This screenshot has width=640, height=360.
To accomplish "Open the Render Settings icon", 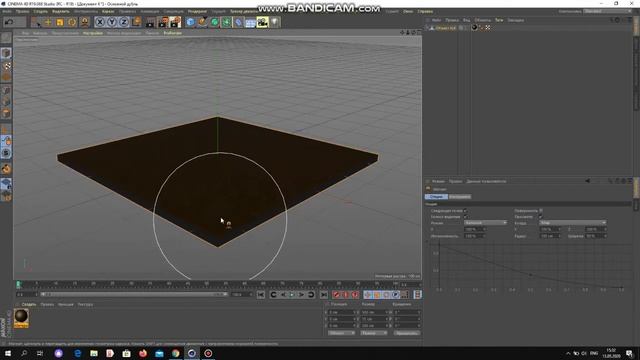I will tap(176, 22).
